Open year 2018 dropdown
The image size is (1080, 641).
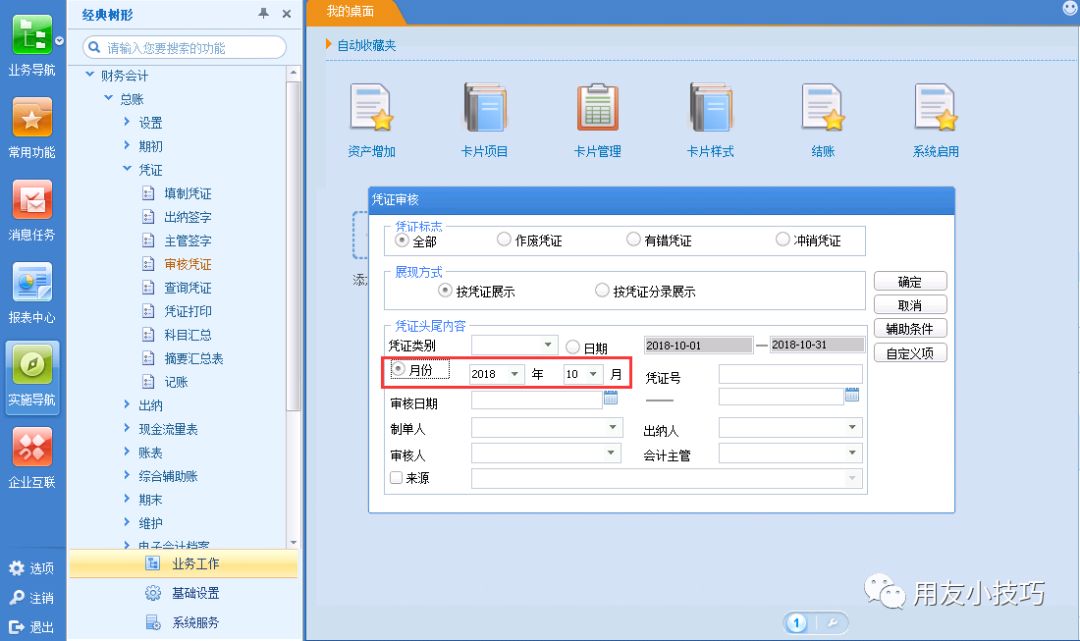coord(515,374)
